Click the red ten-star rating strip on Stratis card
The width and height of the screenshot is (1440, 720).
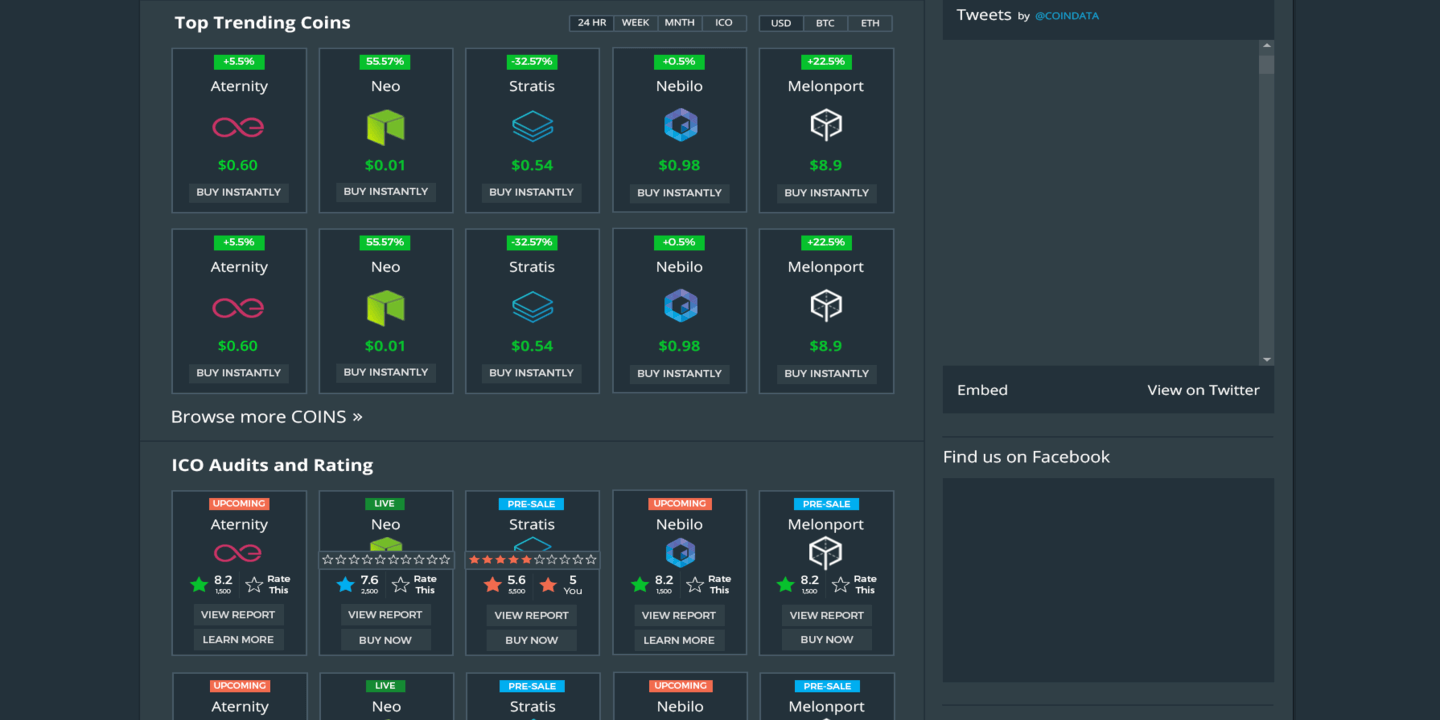pyautogui.click(x=532, y=560)
